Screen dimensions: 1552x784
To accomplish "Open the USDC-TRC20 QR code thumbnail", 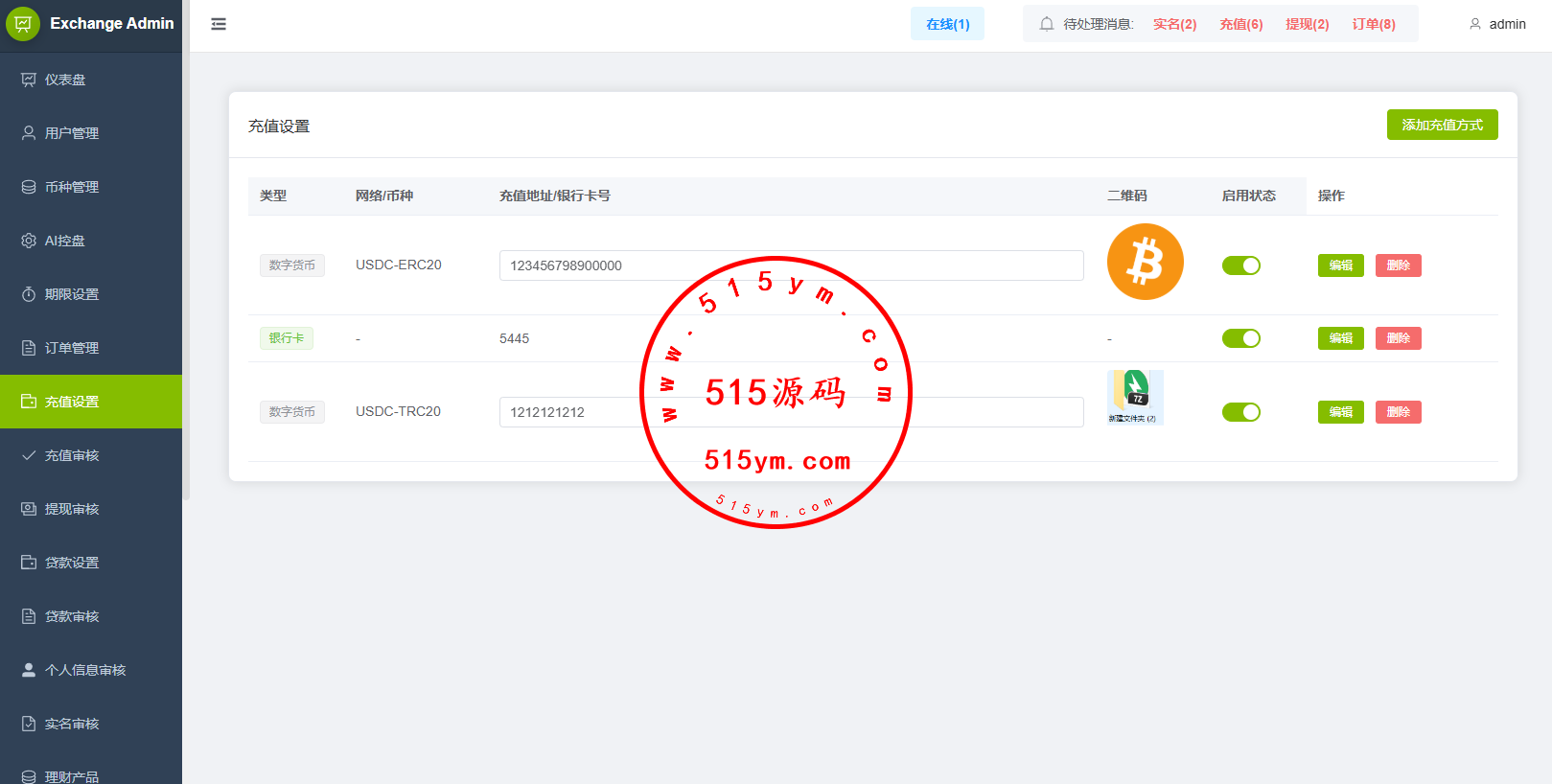I will (x=1135, y=398).
